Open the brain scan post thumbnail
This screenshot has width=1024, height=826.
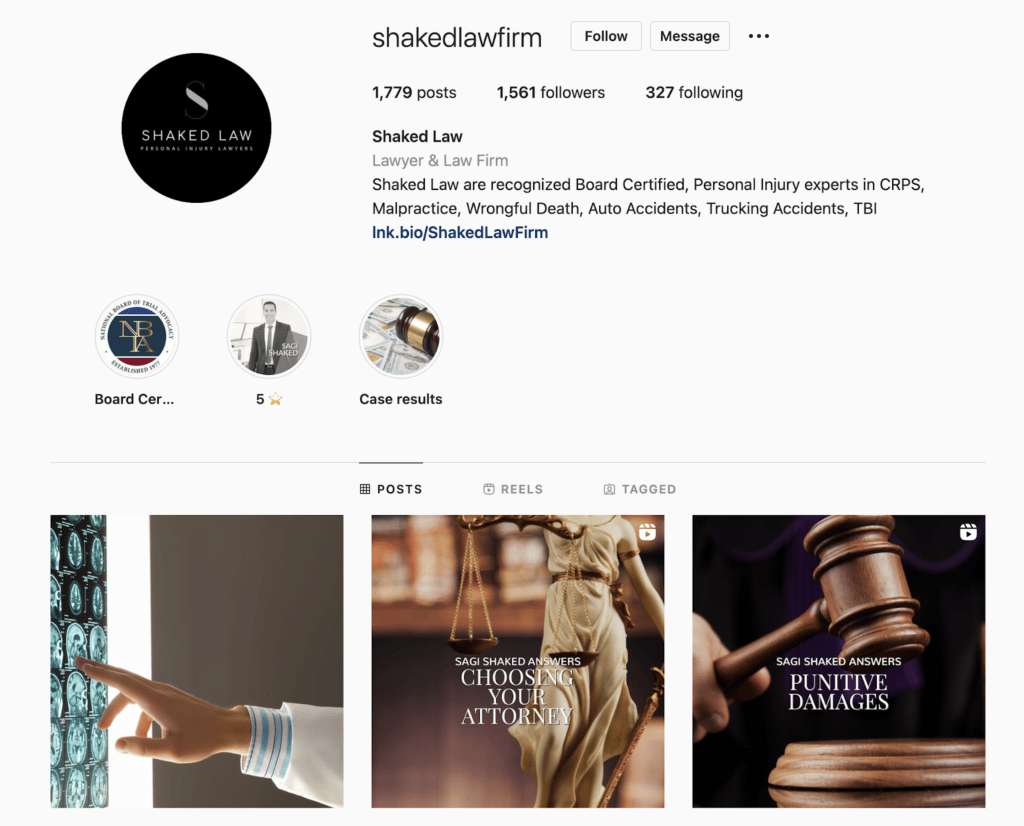(x=197, y=661)
